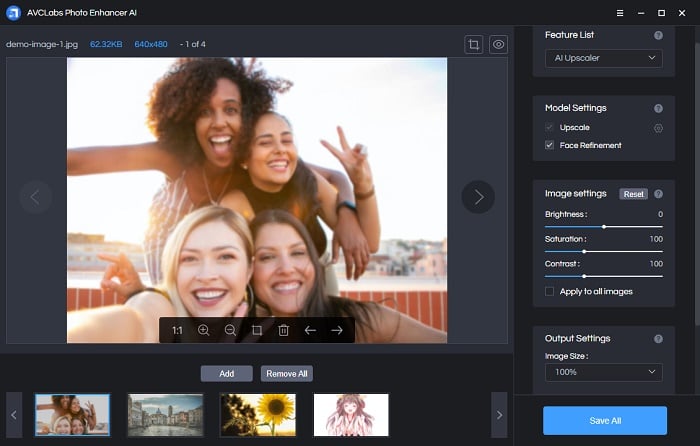Image resolution: width=700 pixels, height=446 pixels.
Task: Uncheck the Face Refinement checkbox
Action: [550, 145]
